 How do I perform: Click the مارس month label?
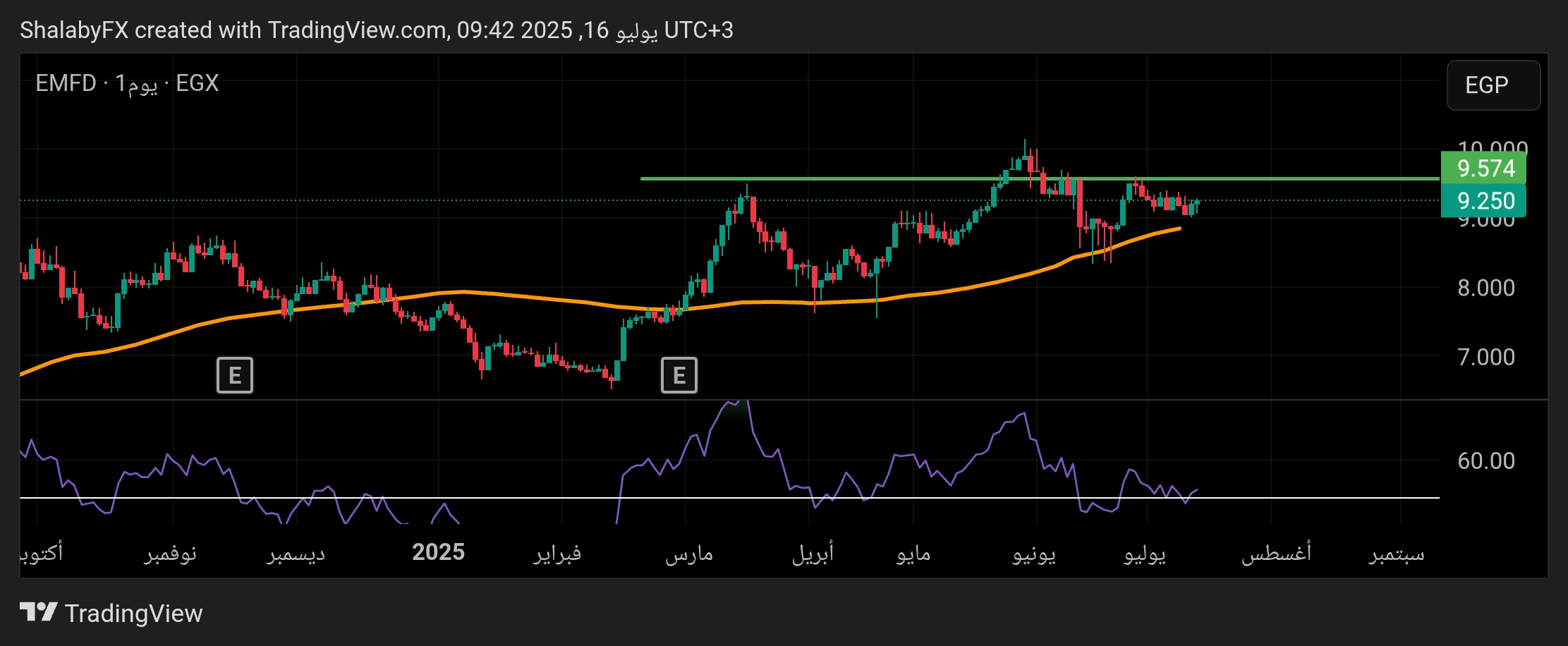tap(689, 554)
